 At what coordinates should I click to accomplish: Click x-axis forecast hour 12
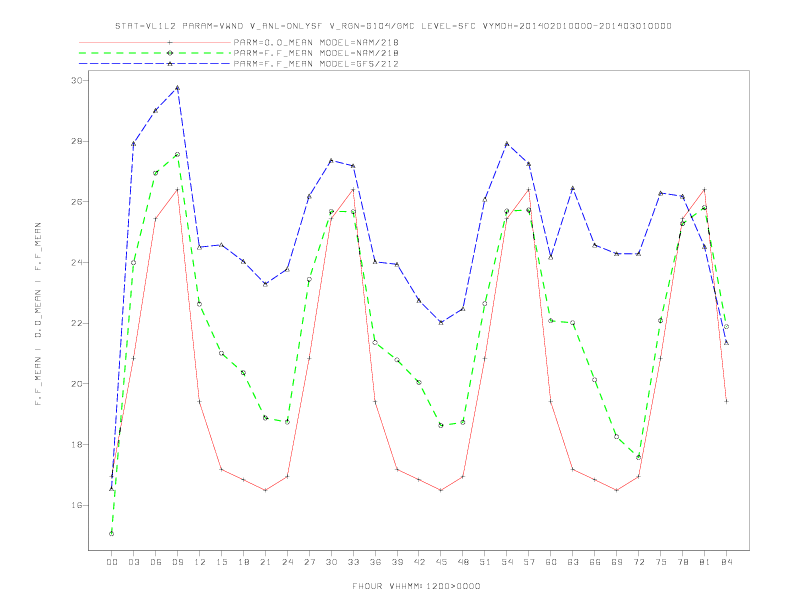(x=200, y=562)
